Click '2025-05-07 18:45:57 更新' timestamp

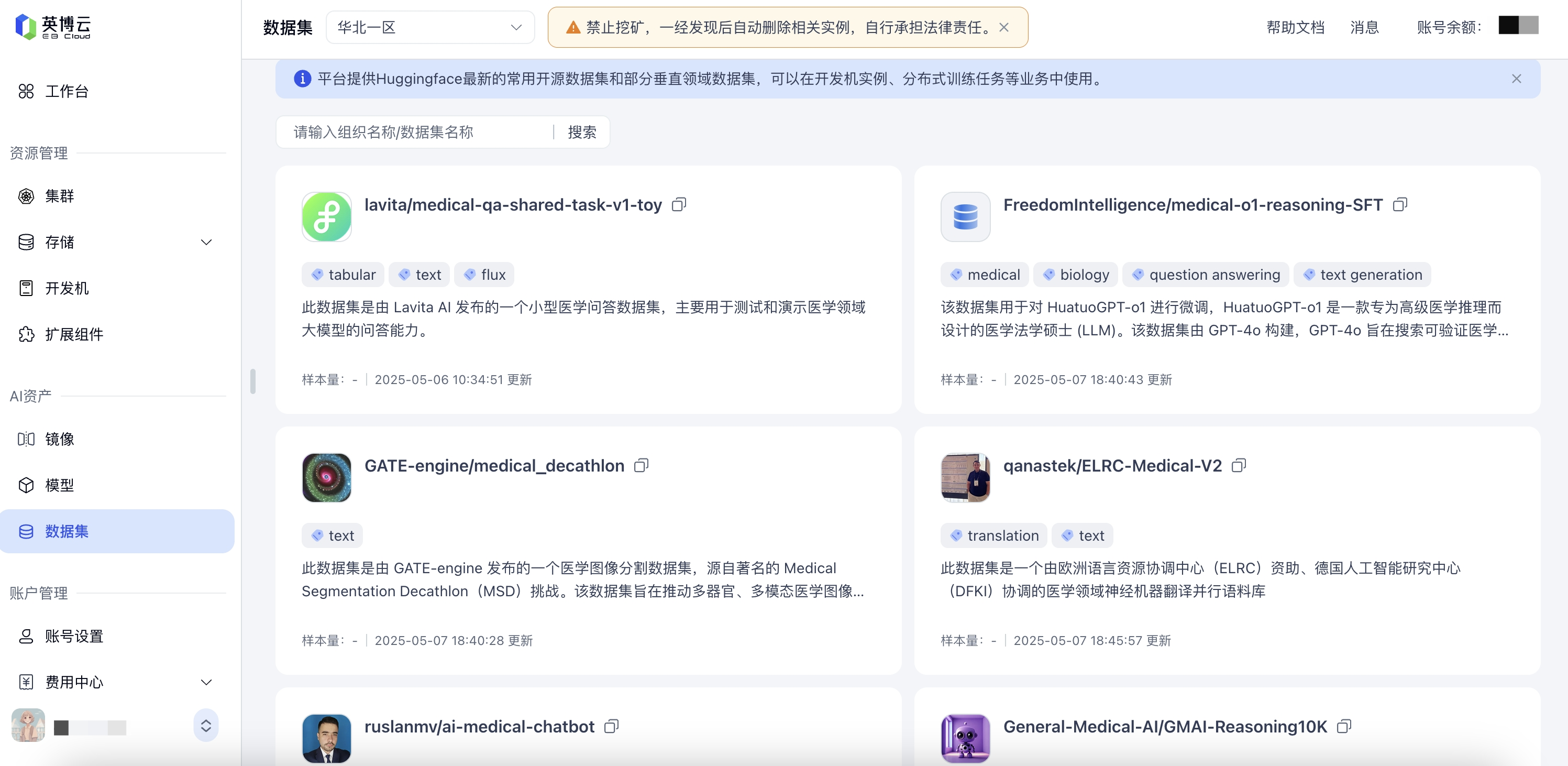point(1092,641)
